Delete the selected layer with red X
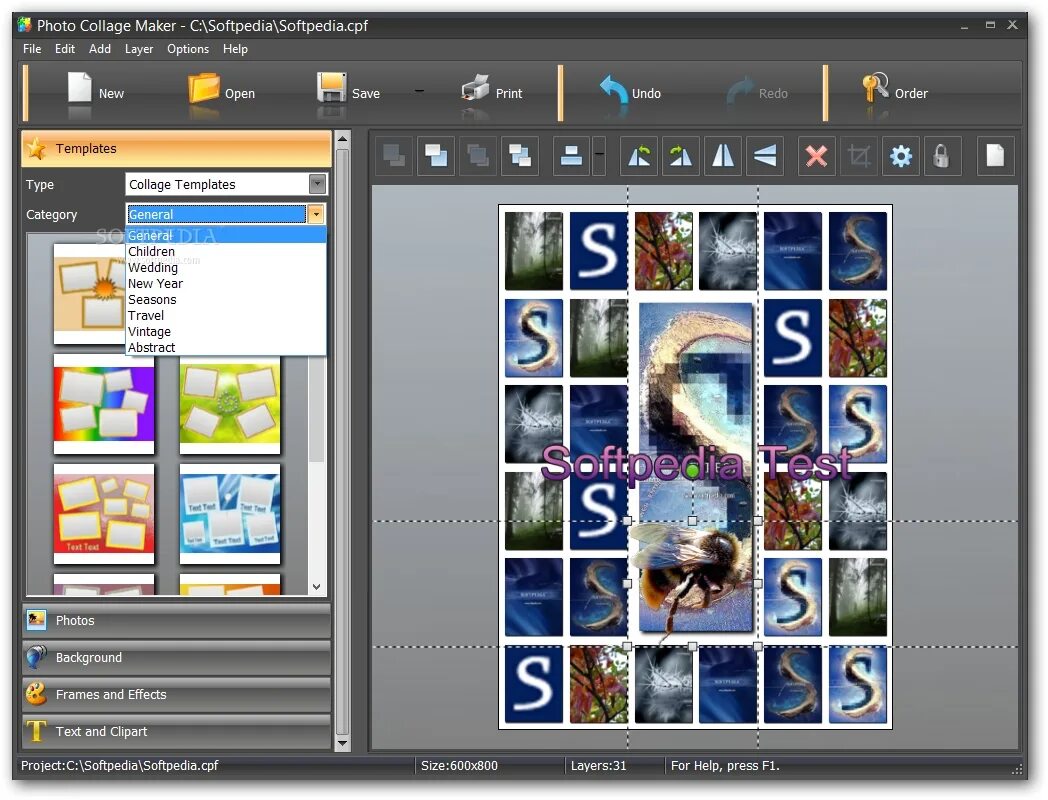The image size is (1048, 800). 816,156
